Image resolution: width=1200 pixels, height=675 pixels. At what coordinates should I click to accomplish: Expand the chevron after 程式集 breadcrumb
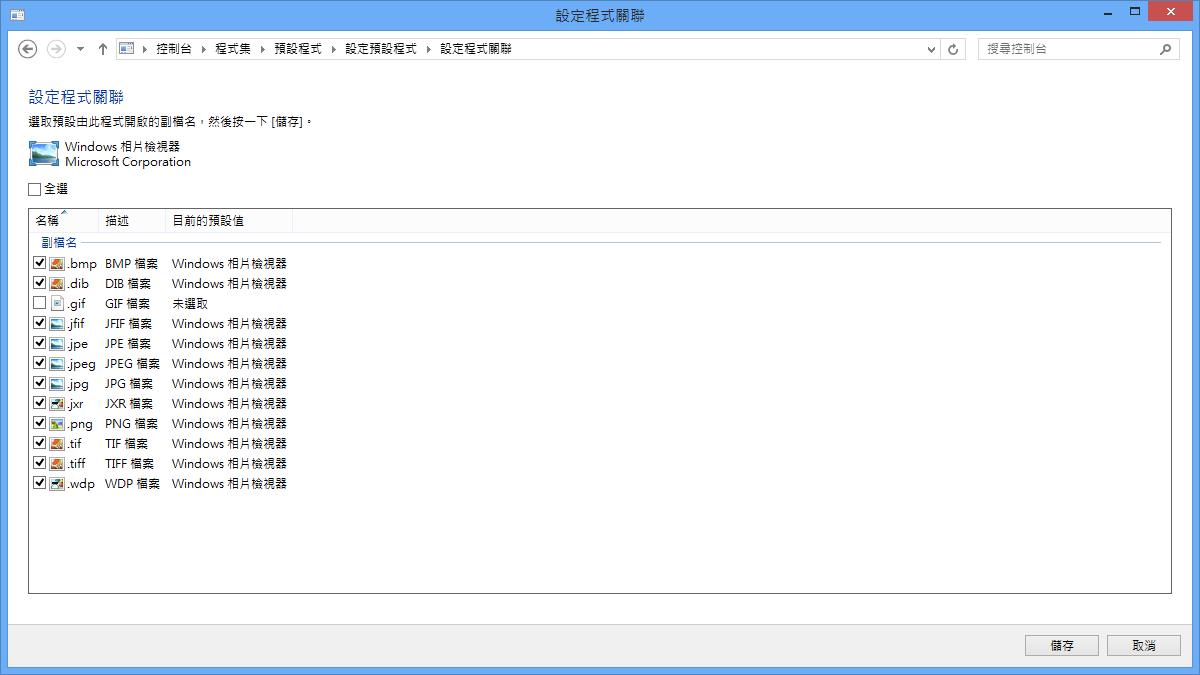(262, 49)
